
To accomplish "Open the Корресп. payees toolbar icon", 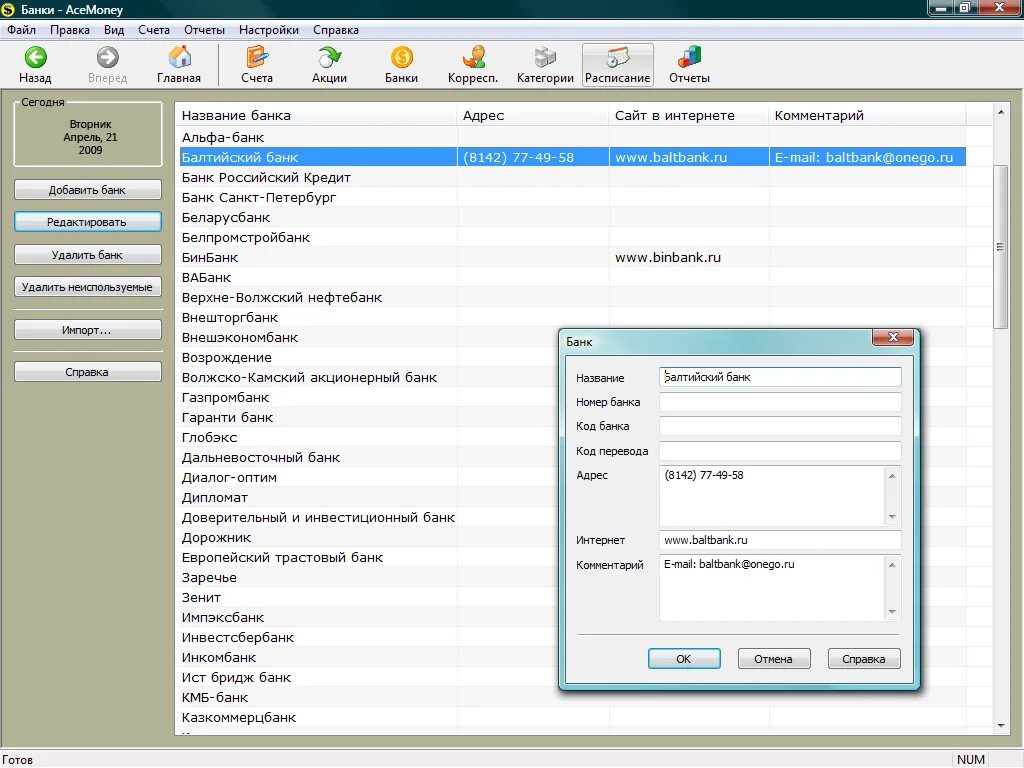I will tap(473, 57).
